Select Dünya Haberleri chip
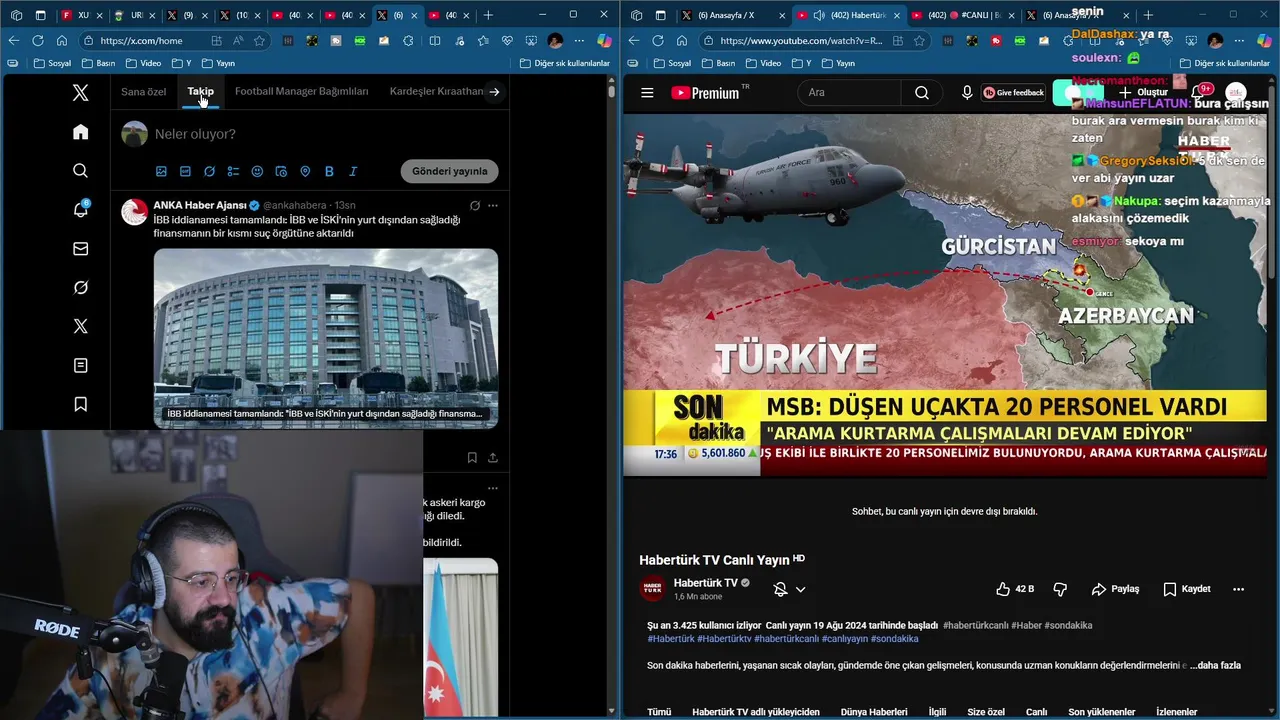 pyautogui.click(x=874, y=712)
